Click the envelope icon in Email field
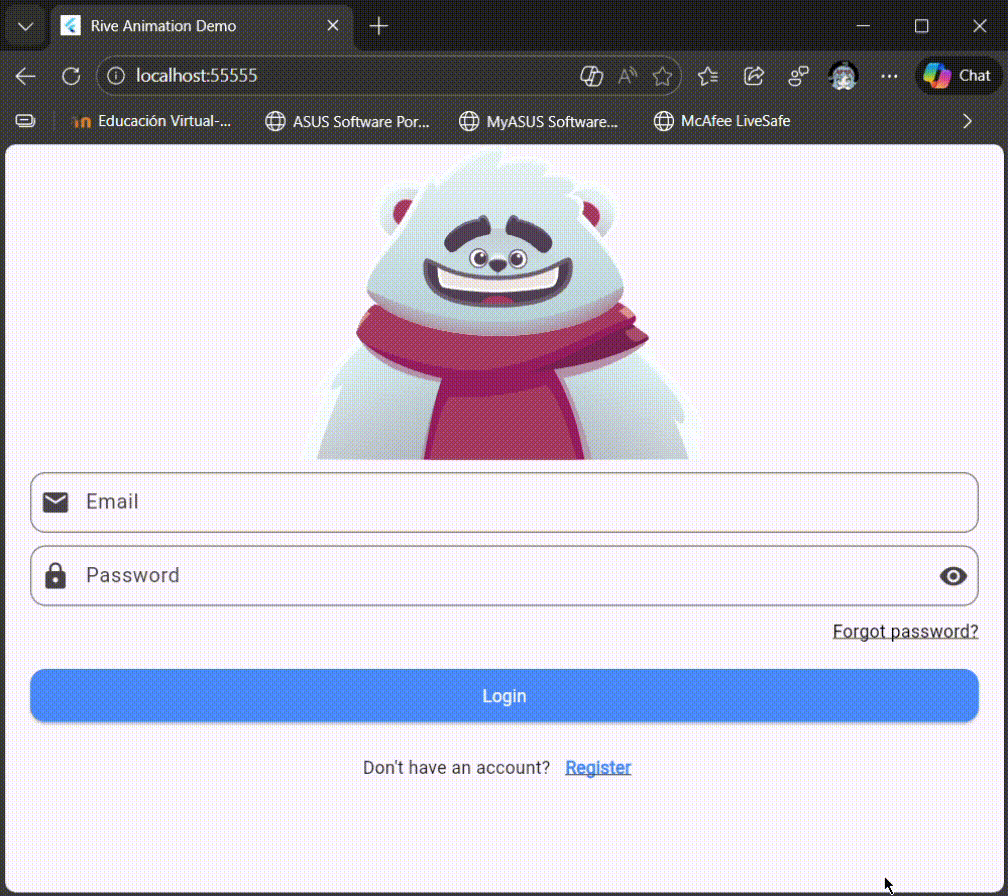Viewport: 1008px width, 896px height. (55, 502)
